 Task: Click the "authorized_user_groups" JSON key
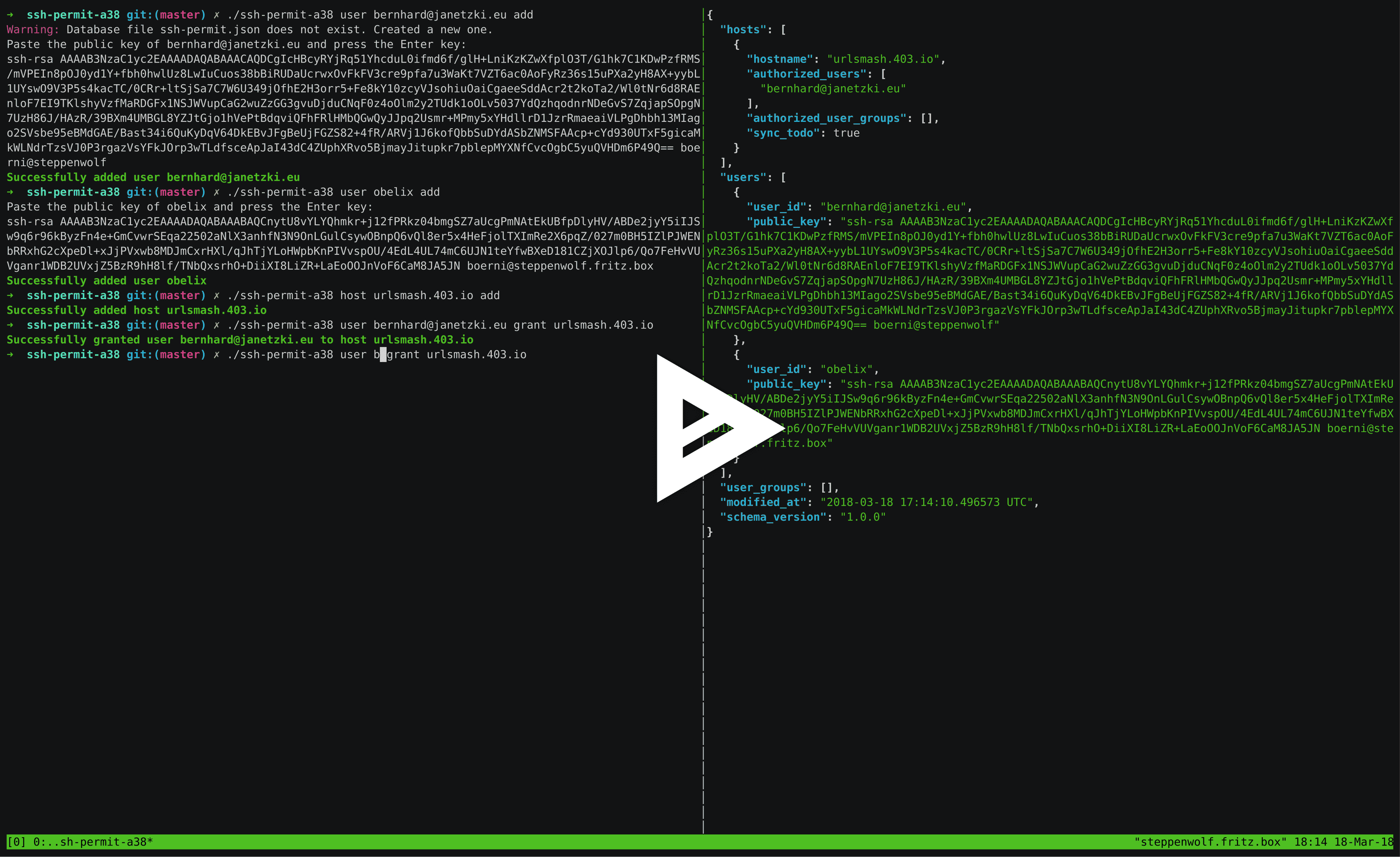[x=827, y=118]
